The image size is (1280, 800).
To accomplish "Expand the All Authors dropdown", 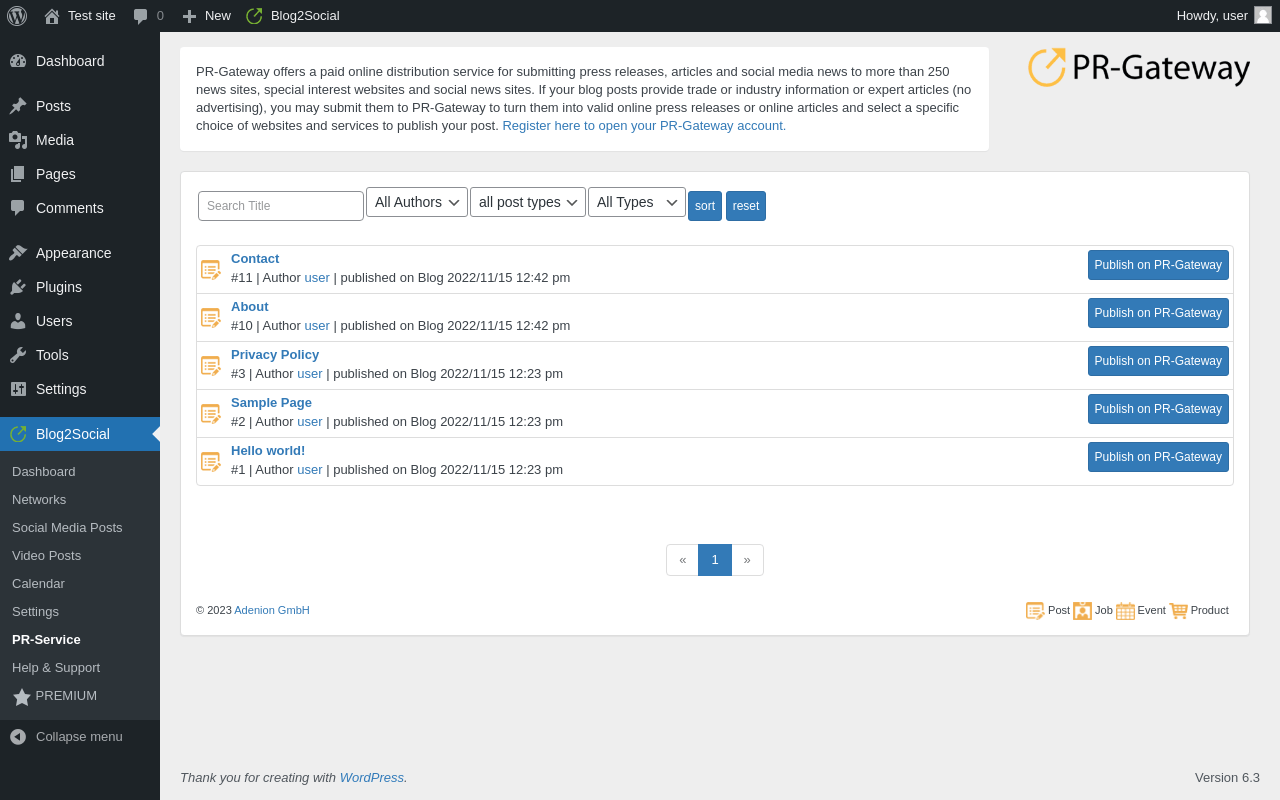I will click(x=417, y=202).
